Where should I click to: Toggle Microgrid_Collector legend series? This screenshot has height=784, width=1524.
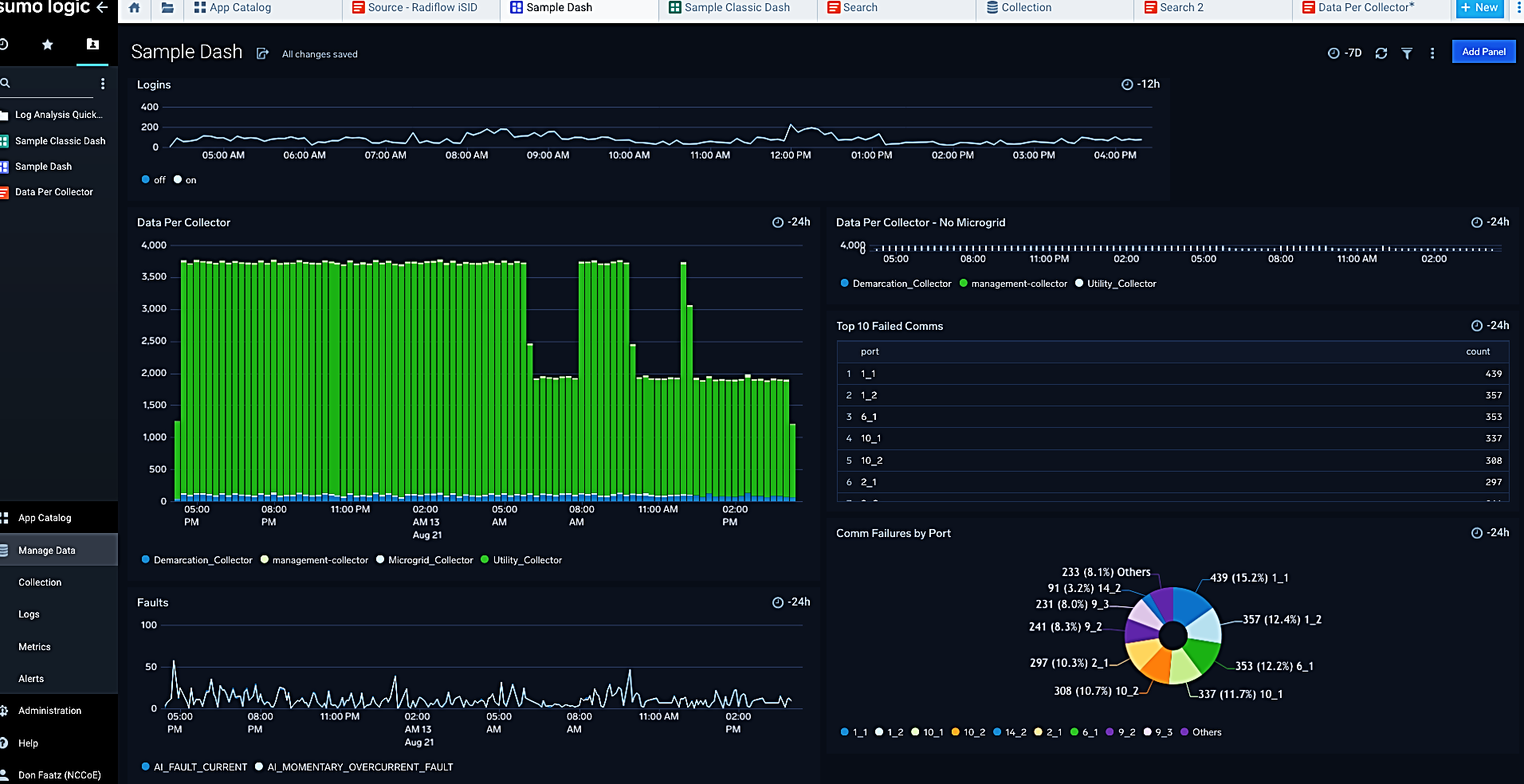click(x=430, y=560)
